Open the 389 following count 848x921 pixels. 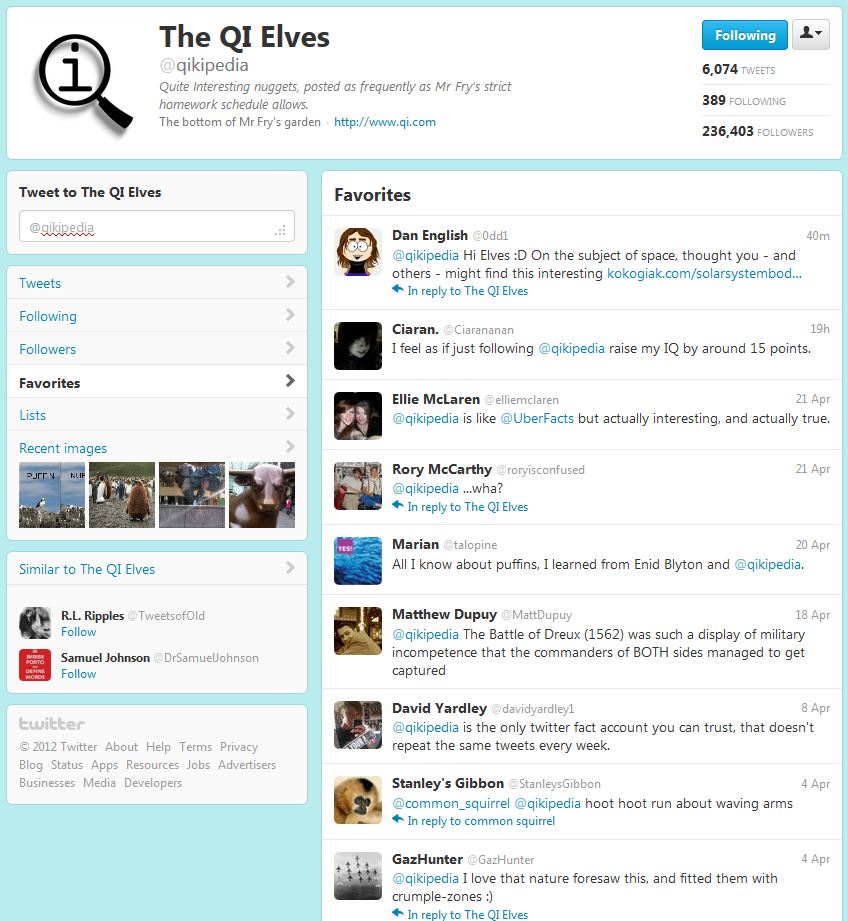tap(743, 100)
